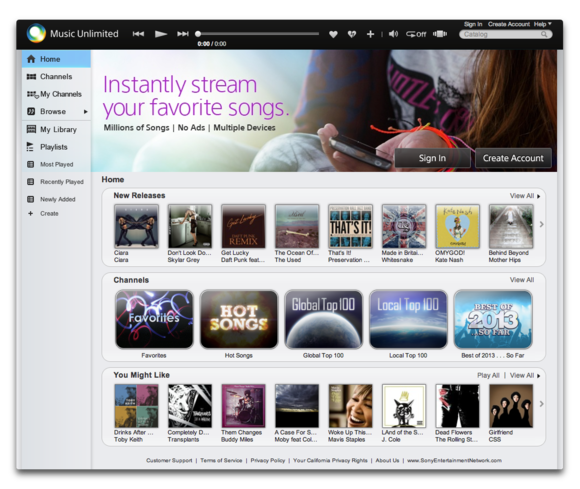580x489 pixels.
Task: Open the Mavis Staples album cover
Action: point(350,406)
